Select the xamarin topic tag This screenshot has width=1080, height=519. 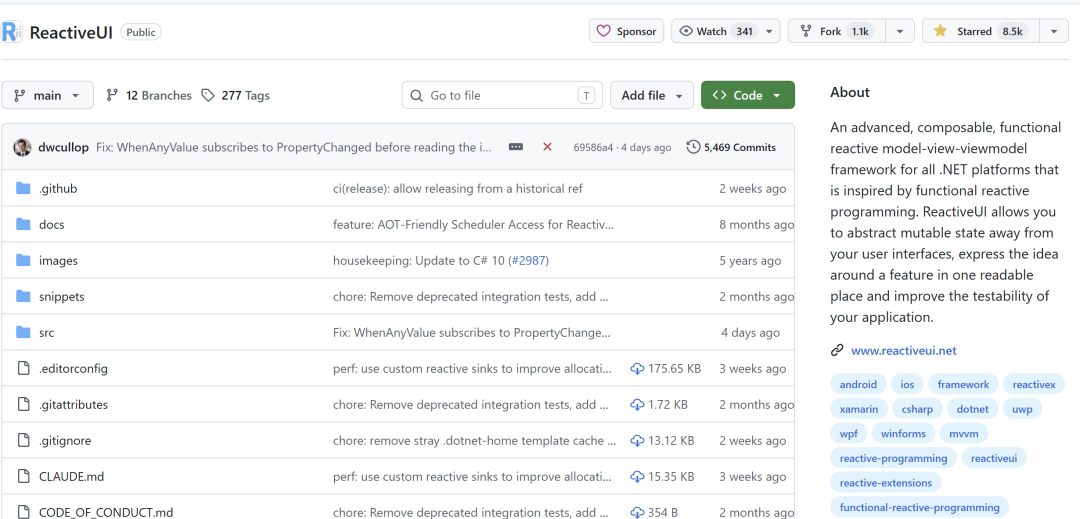[859, 409]
